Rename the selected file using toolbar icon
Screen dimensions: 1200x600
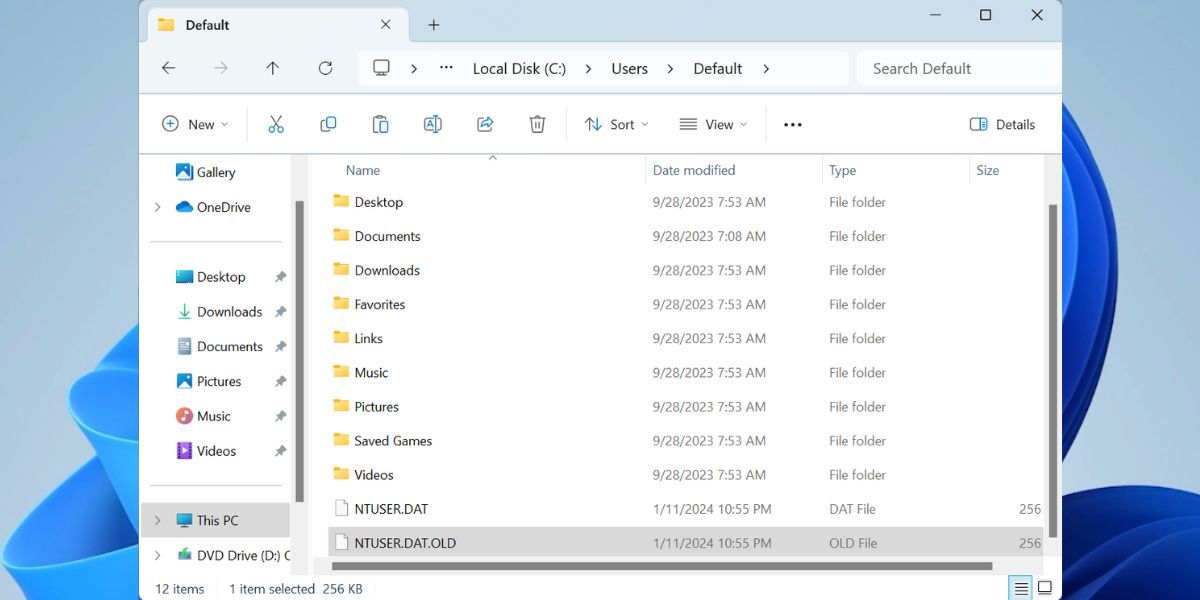pyautogui.click(x=432, y=123)
